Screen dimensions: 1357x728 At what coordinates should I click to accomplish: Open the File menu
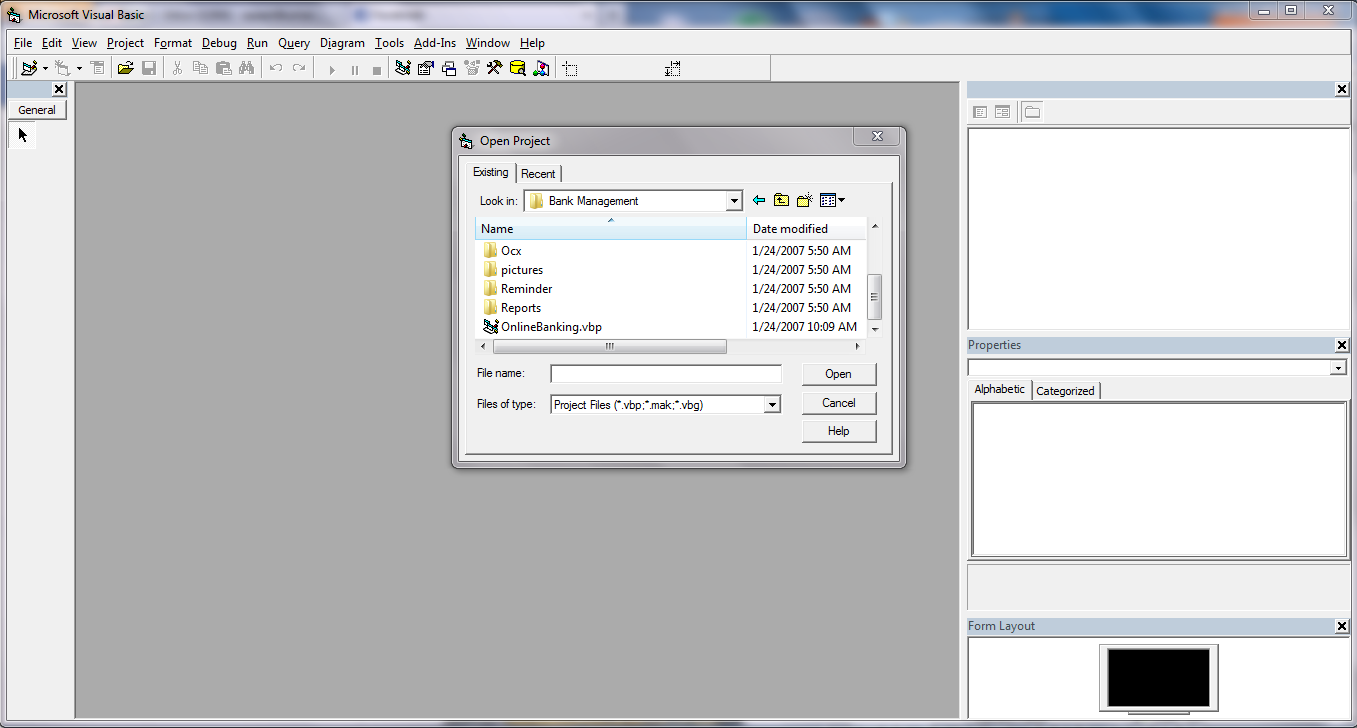[23, 43]
